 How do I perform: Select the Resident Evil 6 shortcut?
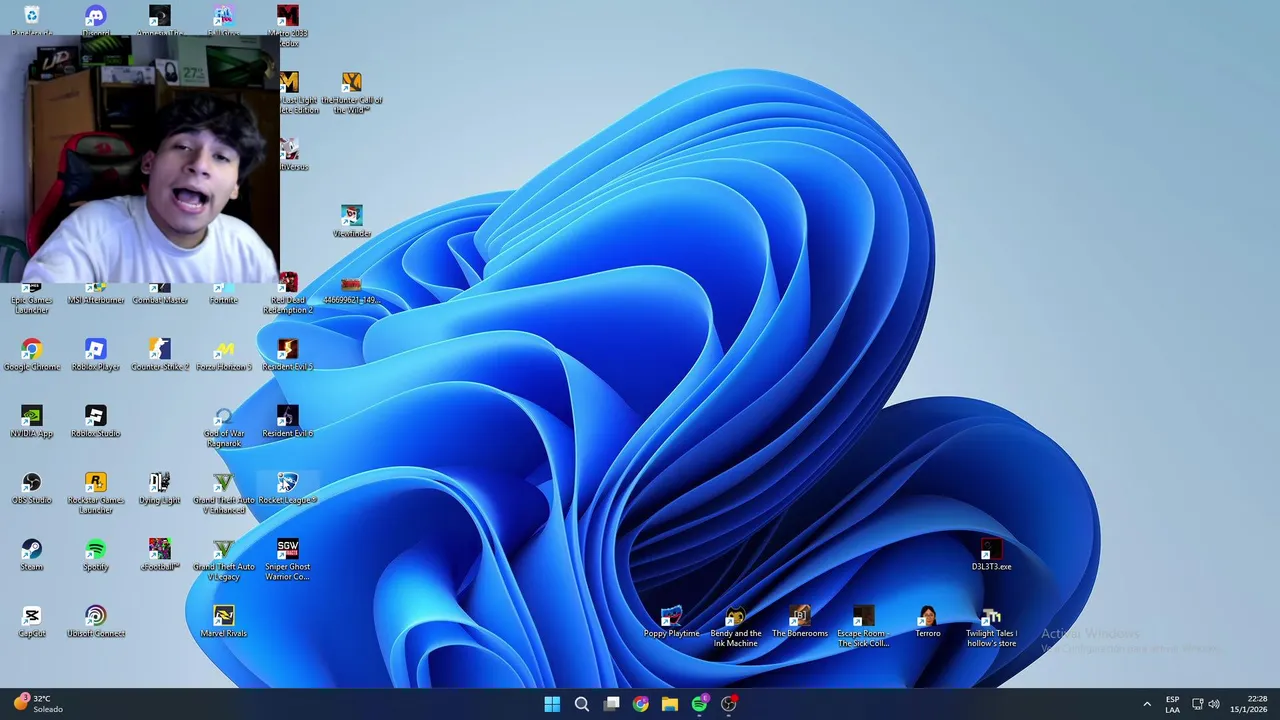click(288, 421)
